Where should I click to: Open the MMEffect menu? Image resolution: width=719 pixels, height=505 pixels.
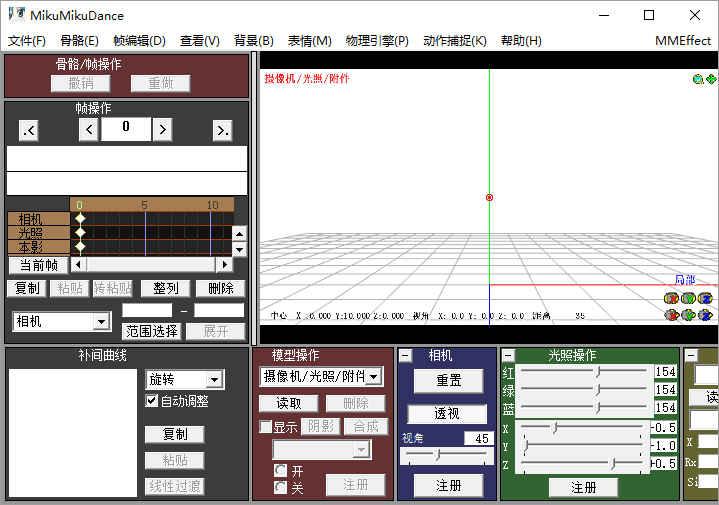[x=683, y=41]
